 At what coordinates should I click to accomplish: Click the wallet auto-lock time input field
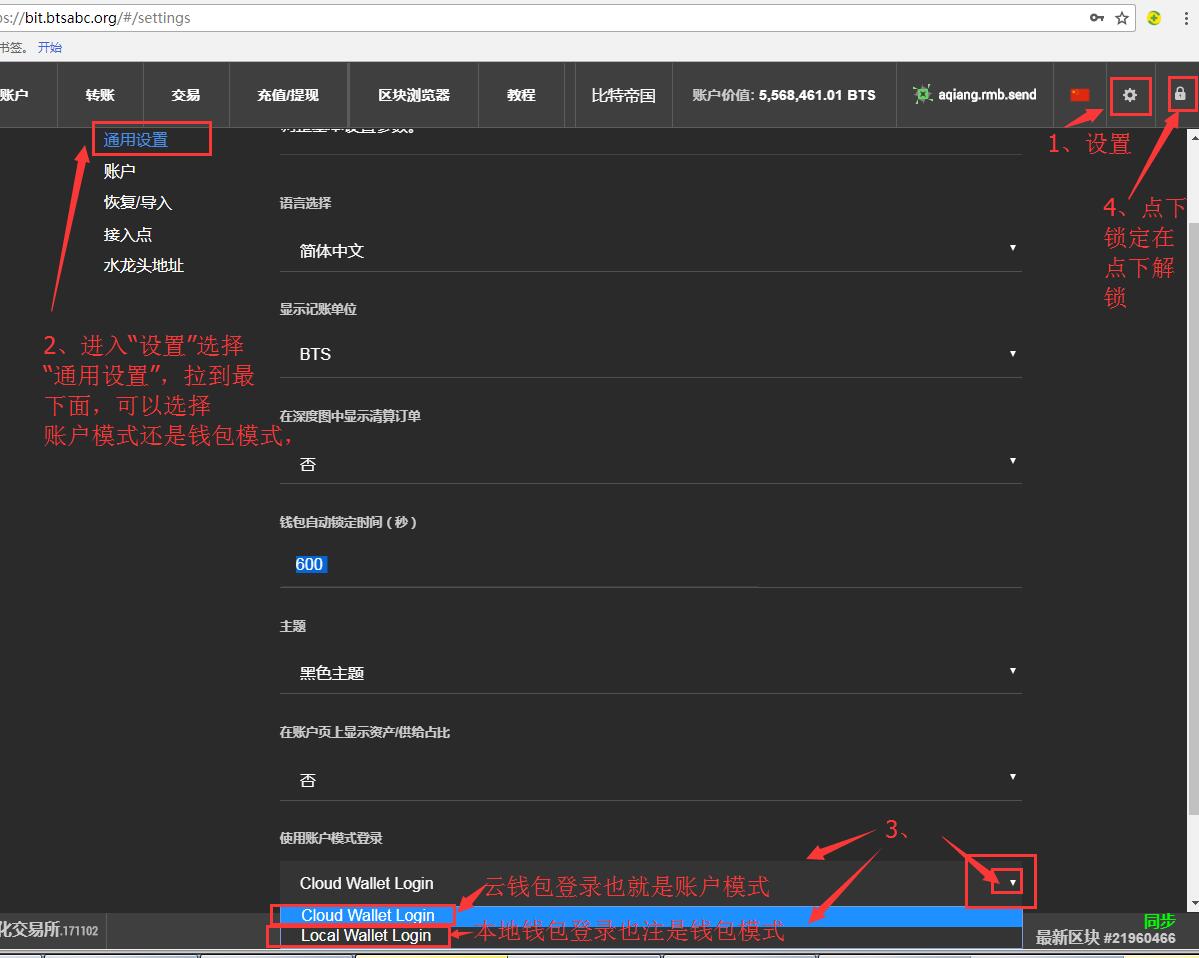point(650,565)
